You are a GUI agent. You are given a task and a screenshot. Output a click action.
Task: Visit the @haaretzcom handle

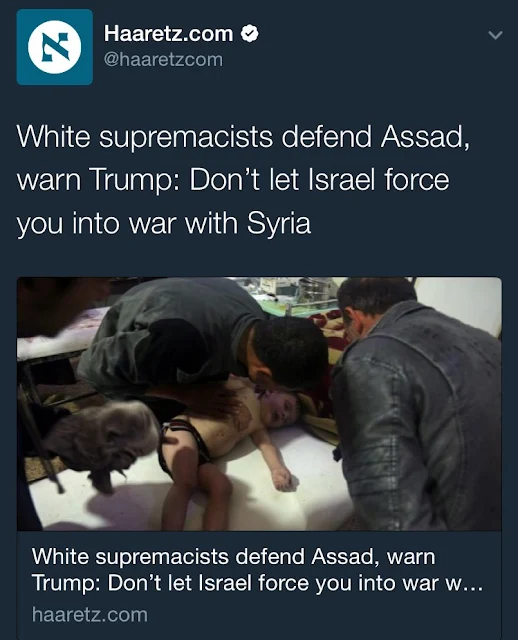163,60
